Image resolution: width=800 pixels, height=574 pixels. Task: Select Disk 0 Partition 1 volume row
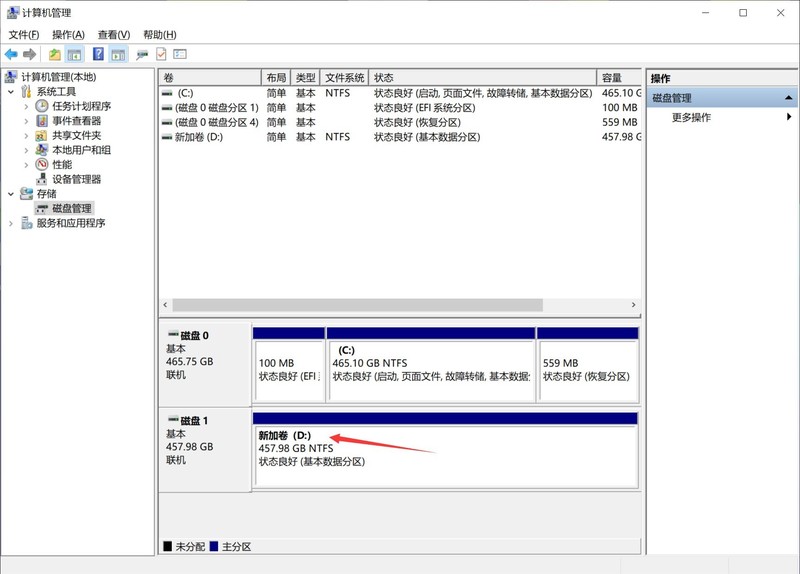pyautogui.click(x=401, y=108)
